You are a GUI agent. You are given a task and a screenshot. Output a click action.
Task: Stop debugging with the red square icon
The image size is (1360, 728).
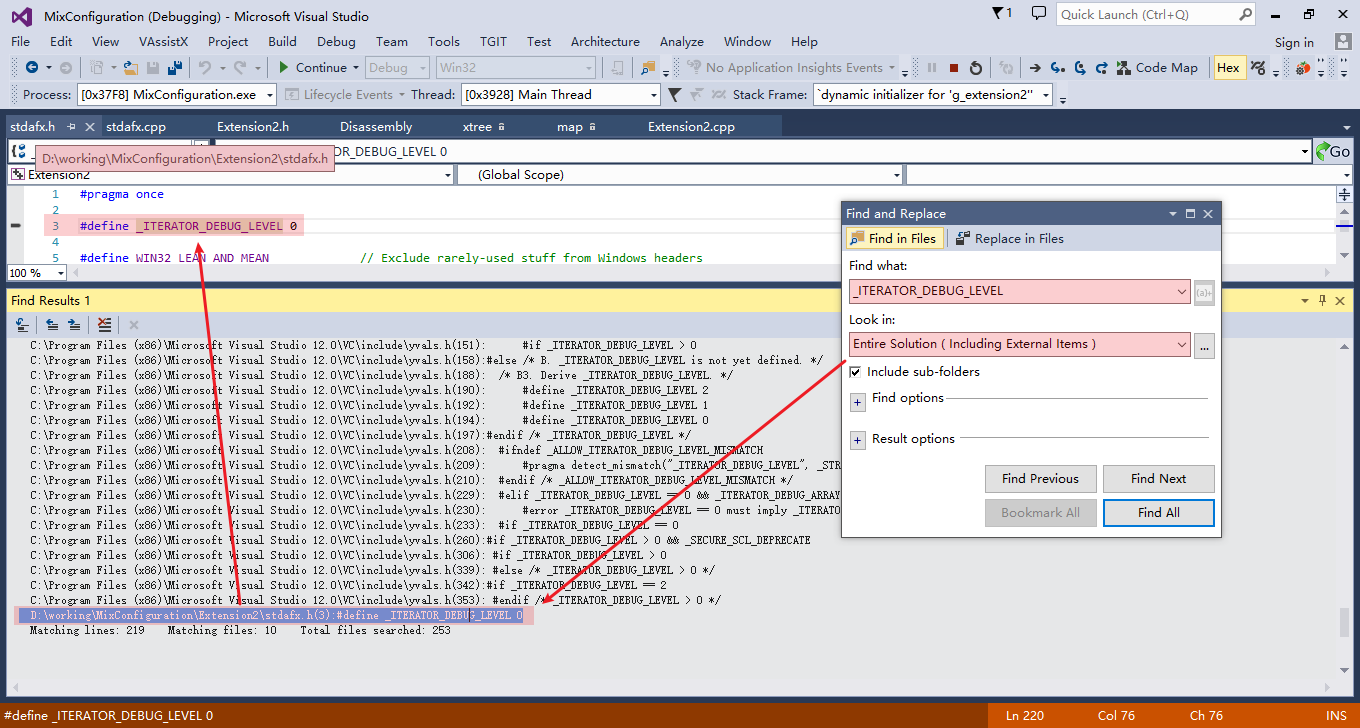point(954,68)
